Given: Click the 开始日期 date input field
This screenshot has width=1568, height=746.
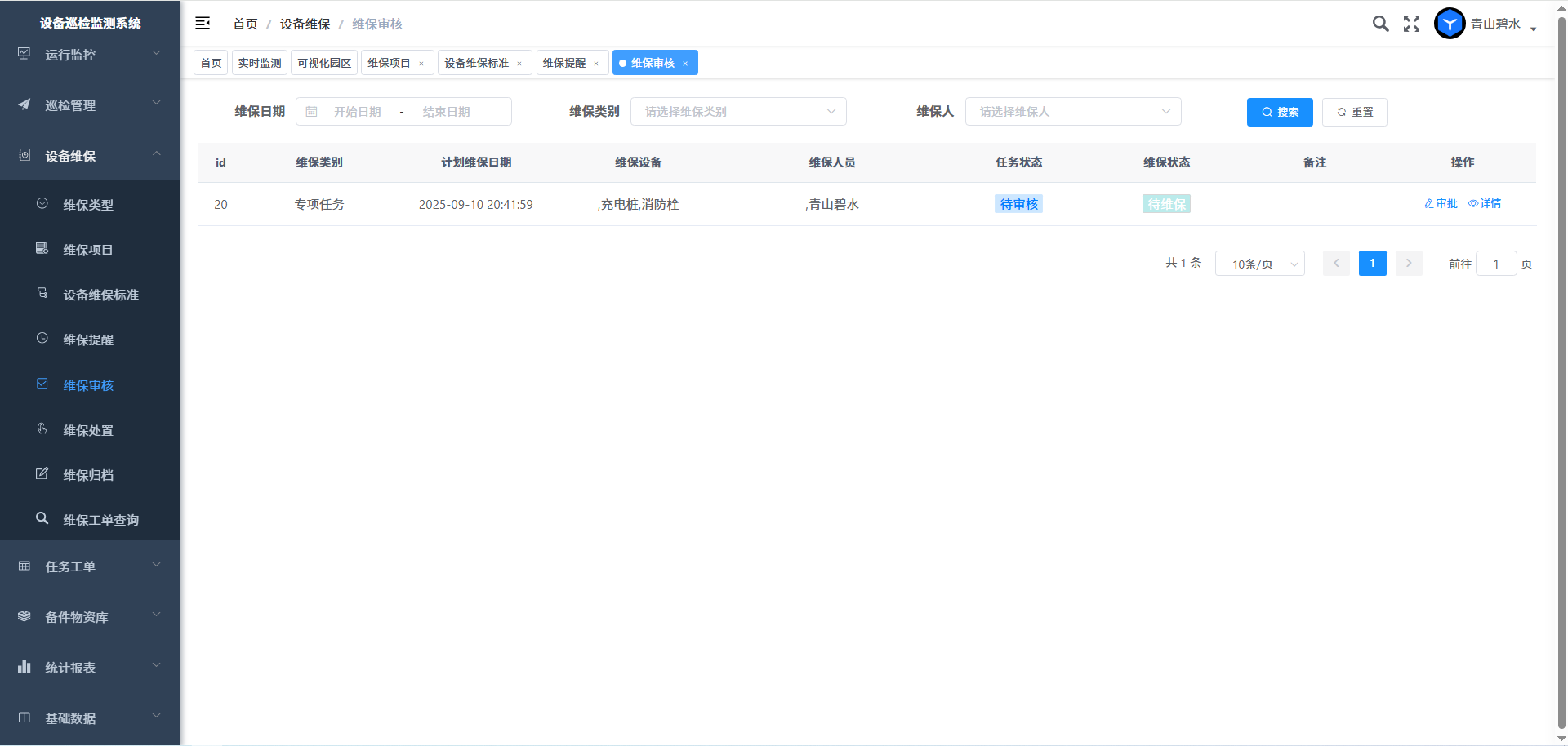Looking at the screenshot, I should (x=357, y=112).
